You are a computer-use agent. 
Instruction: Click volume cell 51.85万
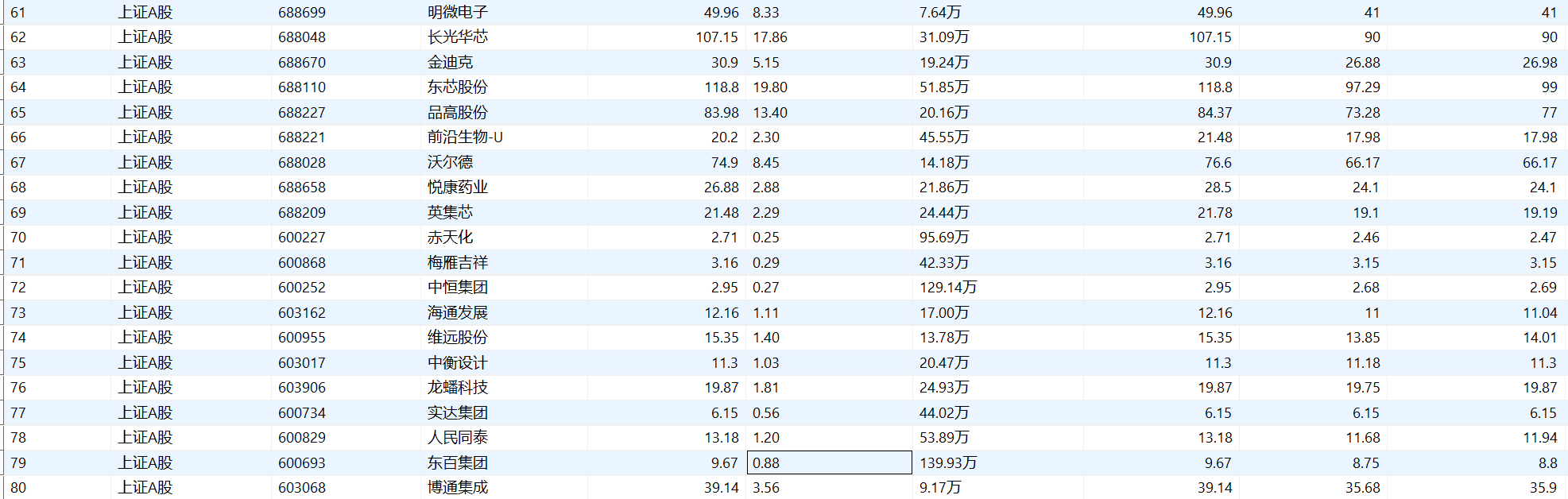tap(944, 87)
